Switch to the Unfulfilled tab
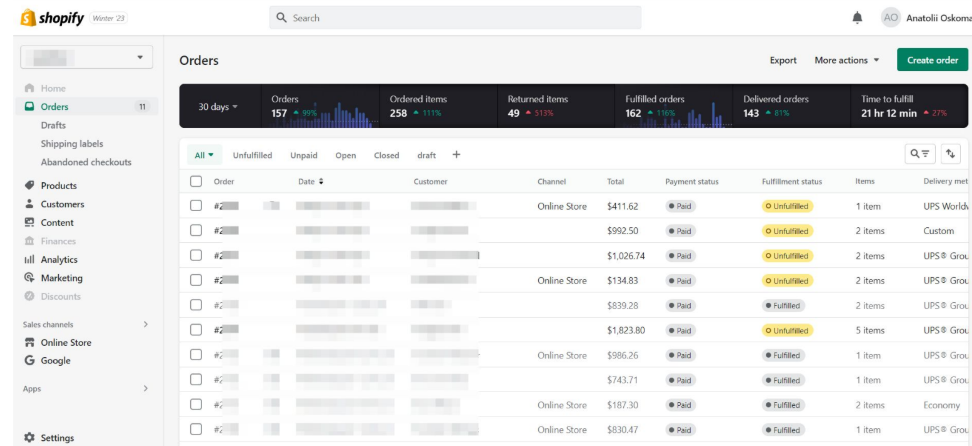Screen dimensions: 972x446 tap(252, 155)
